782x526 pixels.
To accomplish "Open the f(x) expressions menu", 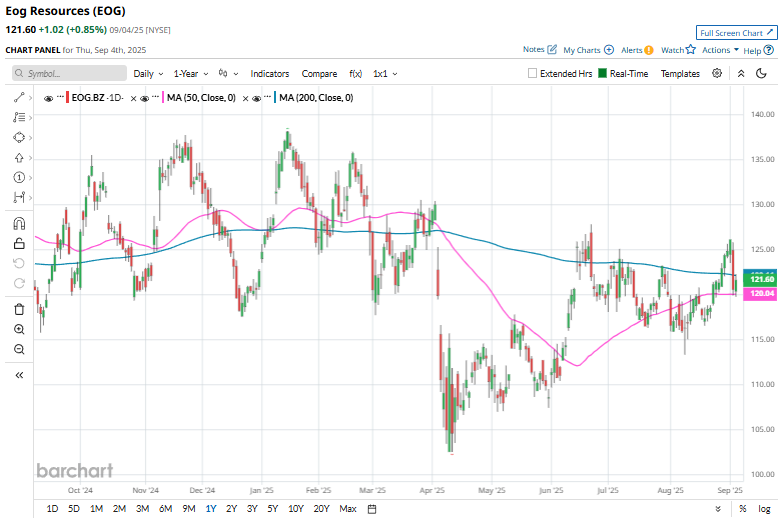I will (356, 74).
